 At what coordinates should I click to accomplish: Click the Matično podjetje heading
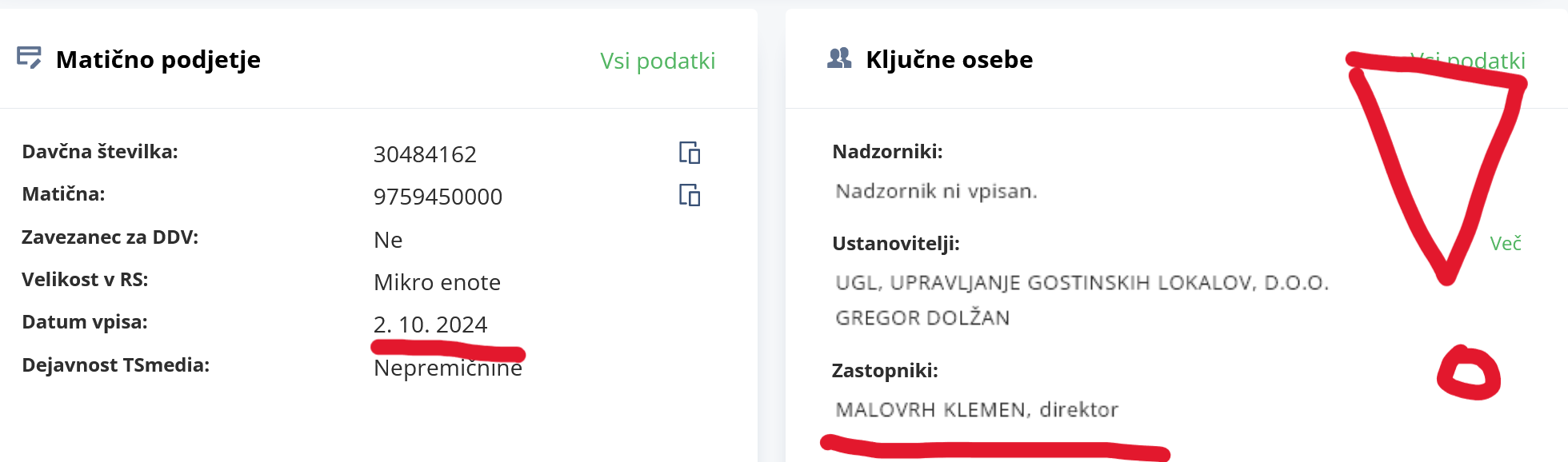click(158, 60)
